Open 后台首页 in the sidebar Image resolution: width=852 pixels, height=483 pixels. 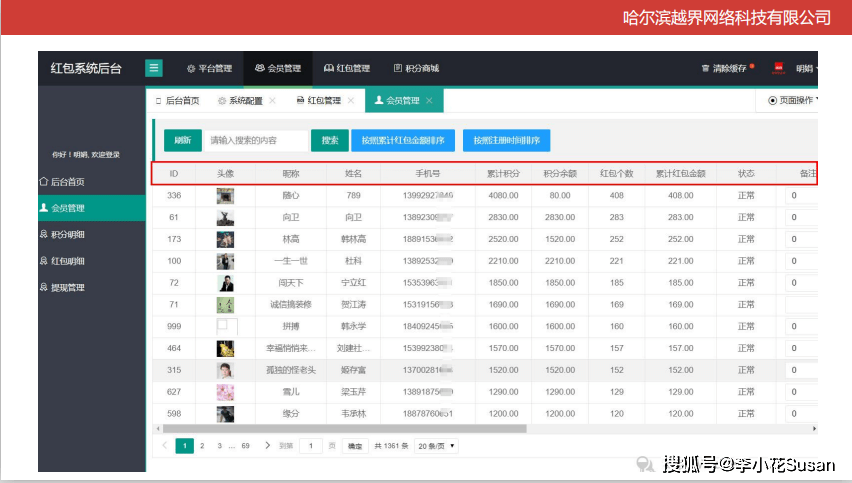pos(67,182)
